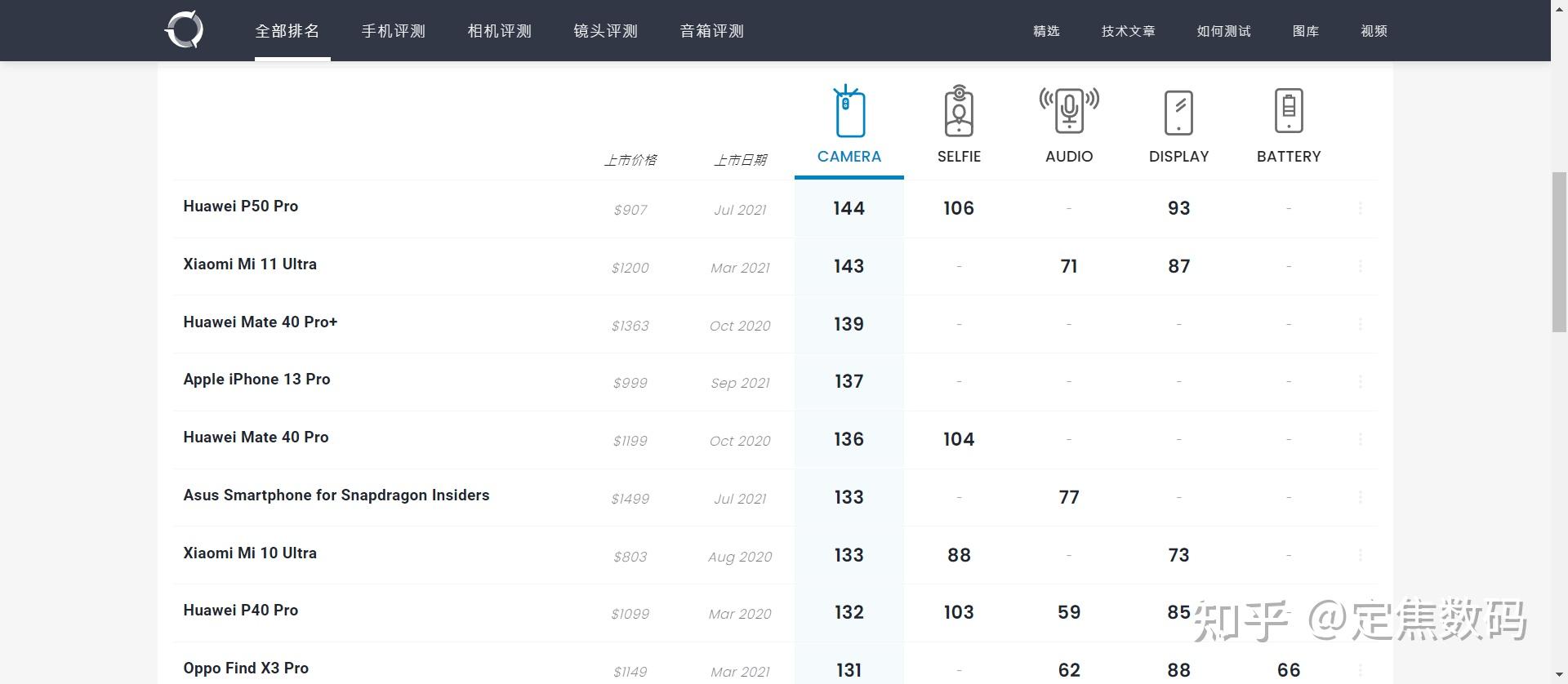Screen dimensions: 1568x684
Task: Open Oppo Find X3 Pro review
Action: coord(246,668)
